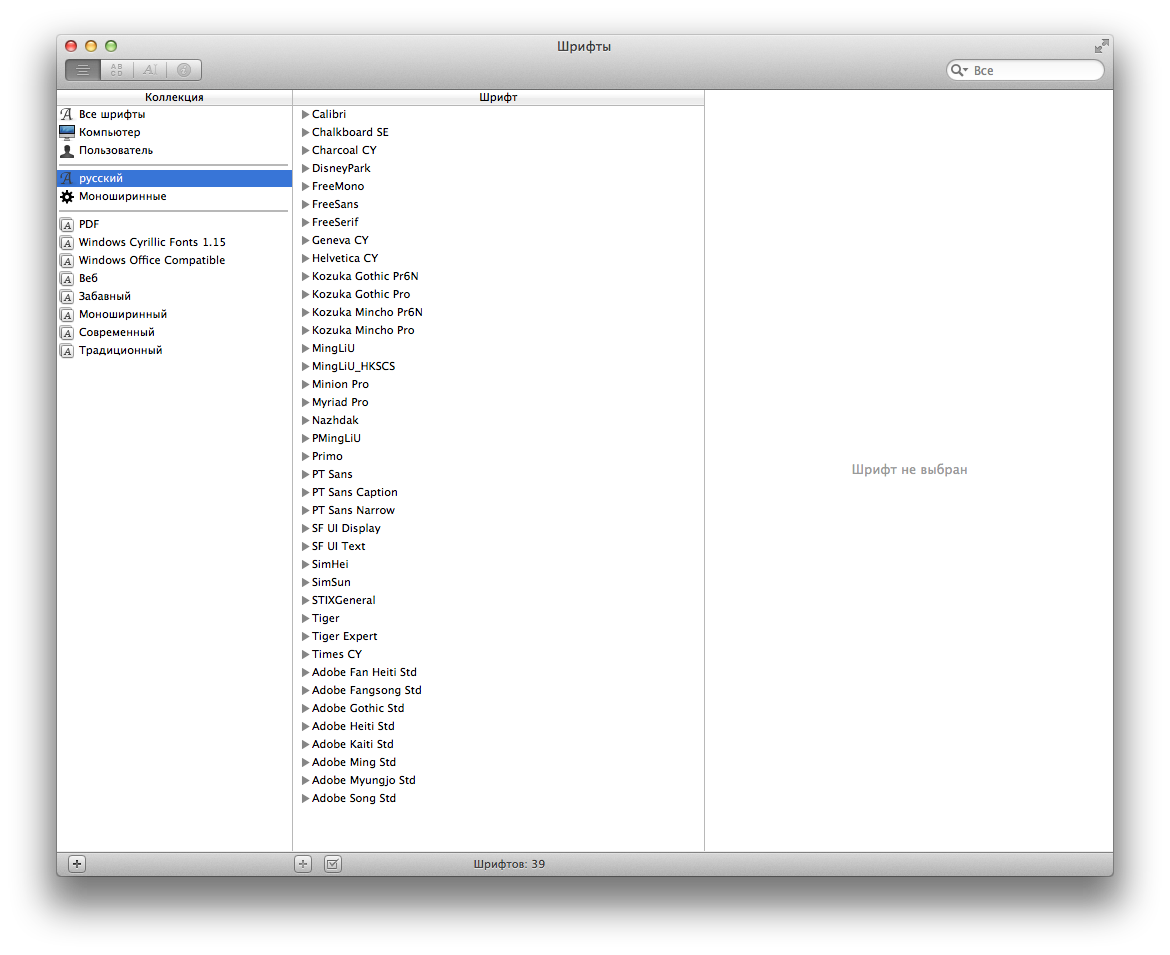The image size is (1170, 955).
Task: Expand Times CY font family
Action: pyautogui.click(x=305, y=654)
